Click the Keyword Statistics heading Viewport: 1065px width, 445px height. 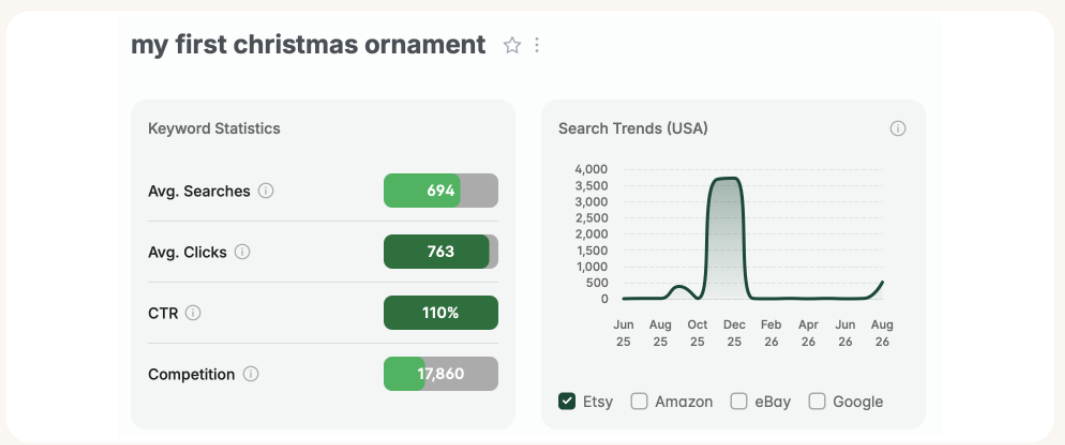tap(214, 128)
